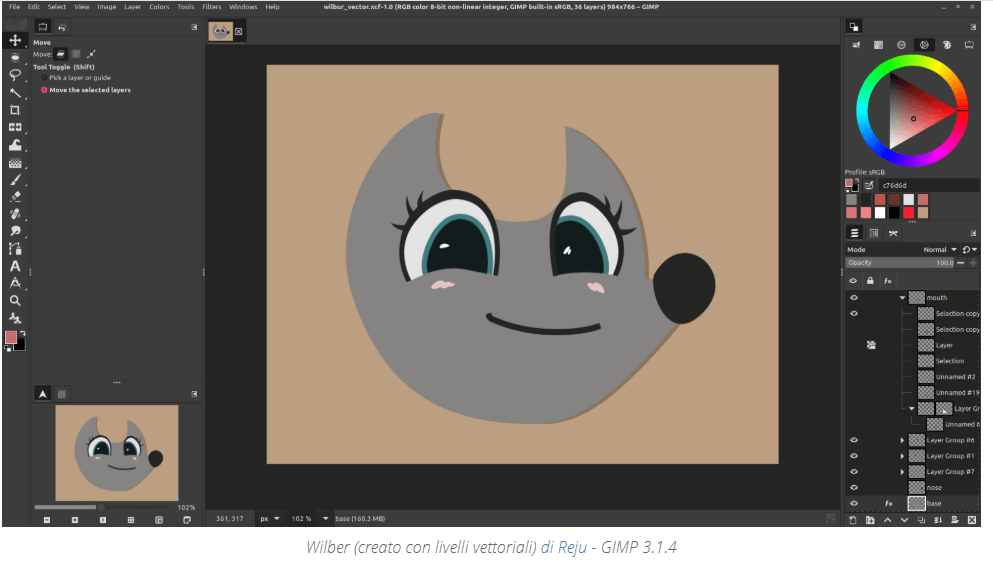Switch to the Paths tab
993x567 pixels.
pos(893,233)
